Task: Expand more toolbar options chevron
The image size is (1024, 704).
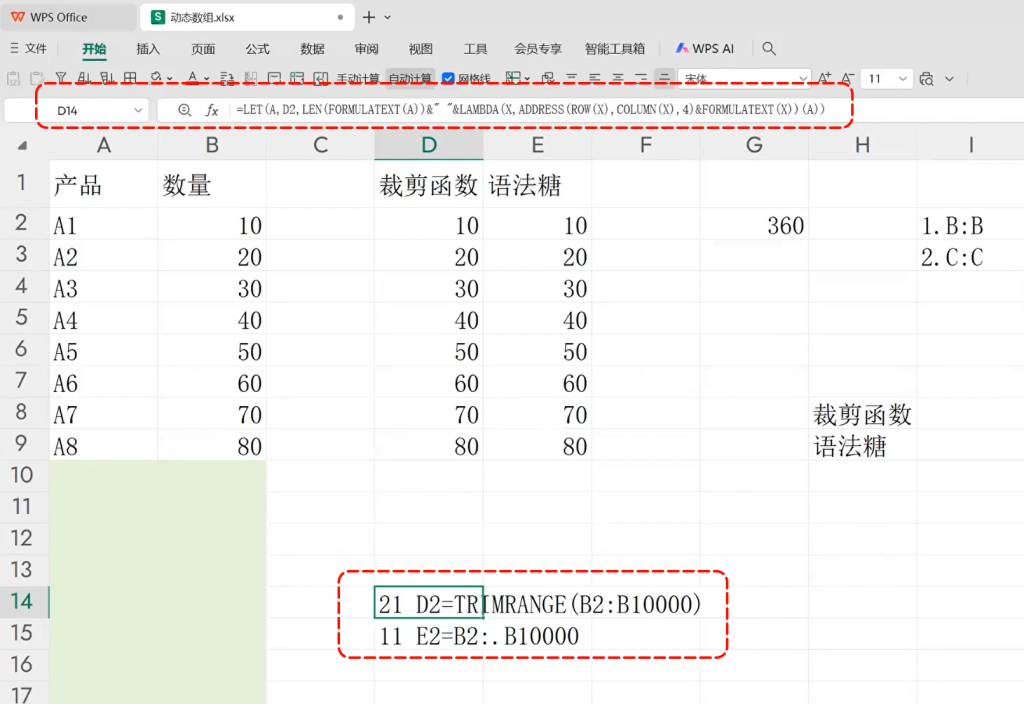Action: click(x=950, y=79)
